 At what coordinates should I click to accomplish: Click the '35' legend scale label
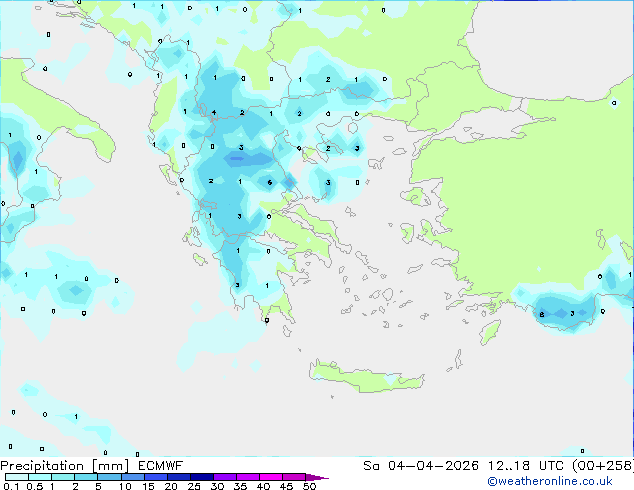240,486
